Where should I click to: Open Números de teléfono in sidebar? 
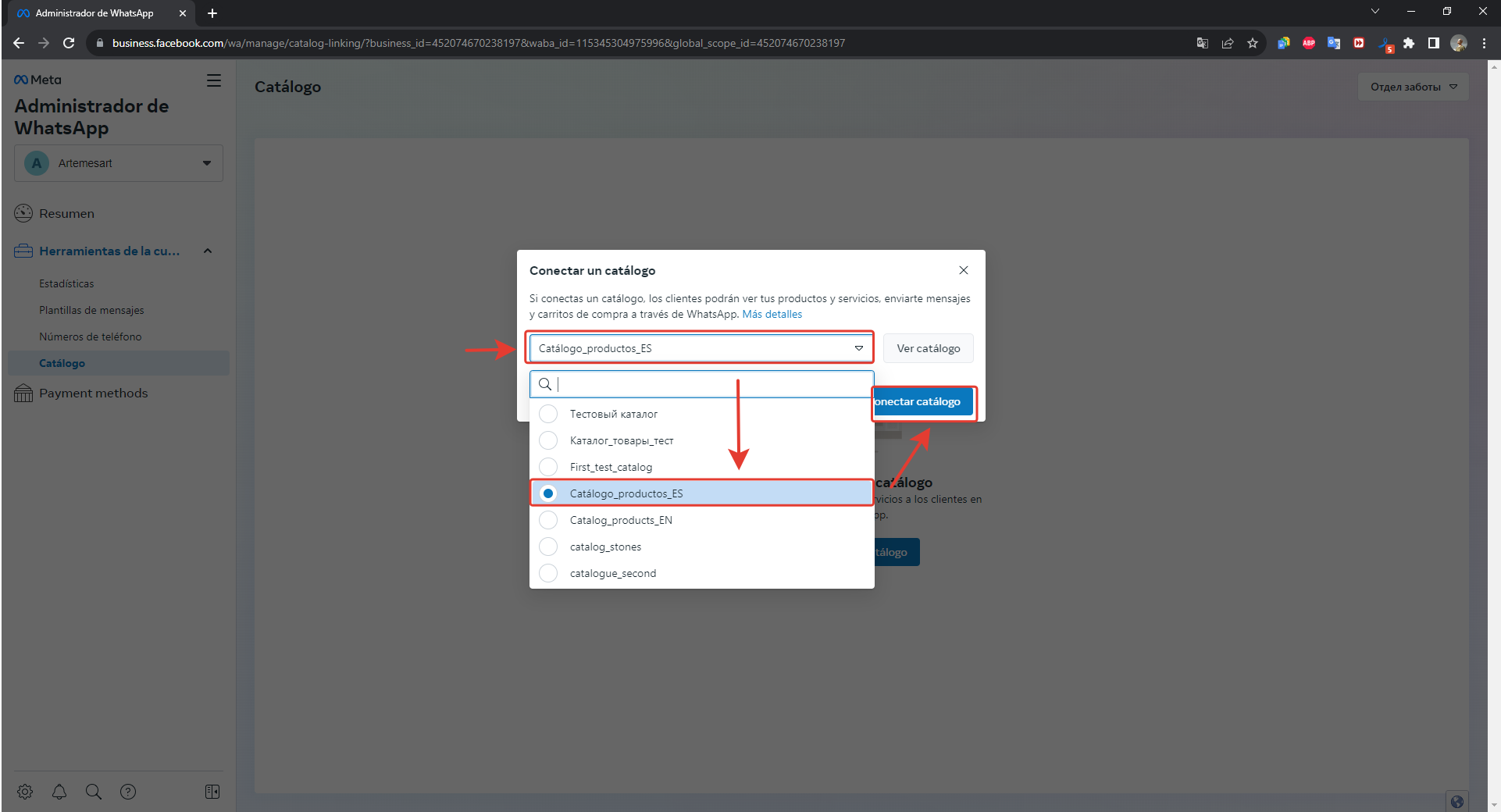tap(91, 337)
